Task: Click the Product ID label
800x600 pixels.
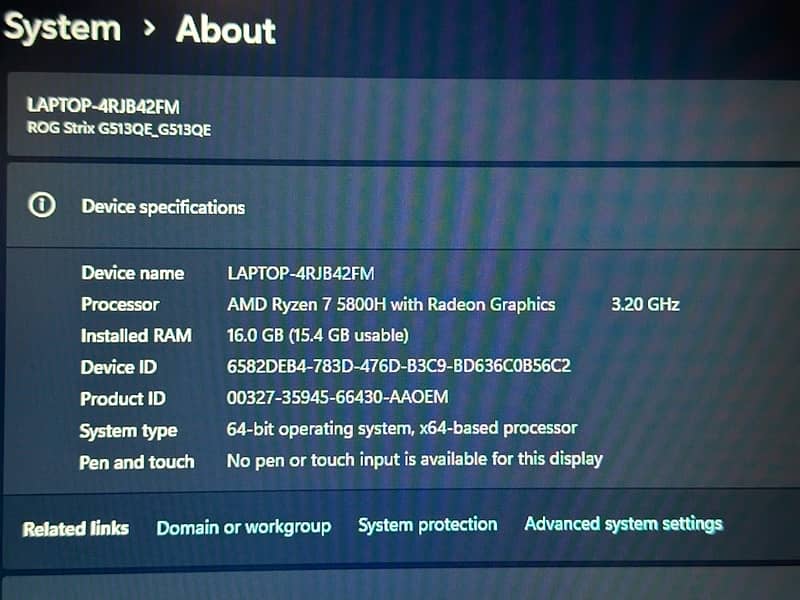Action: [x=123, y=399]
